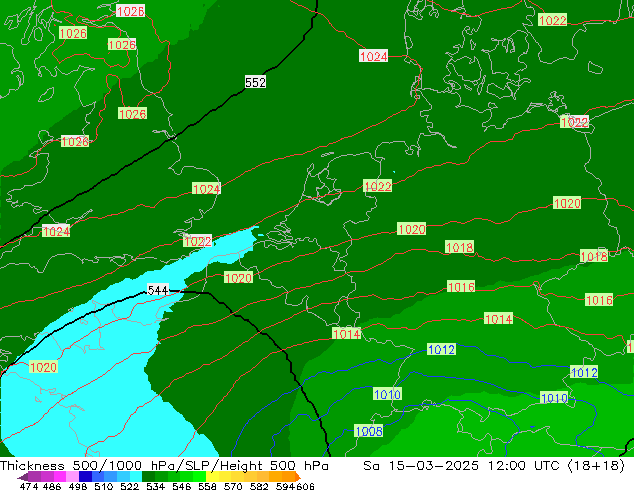Select the darkest blue legend swatch
The image size is (634, 490).
(x=85, y=477)
